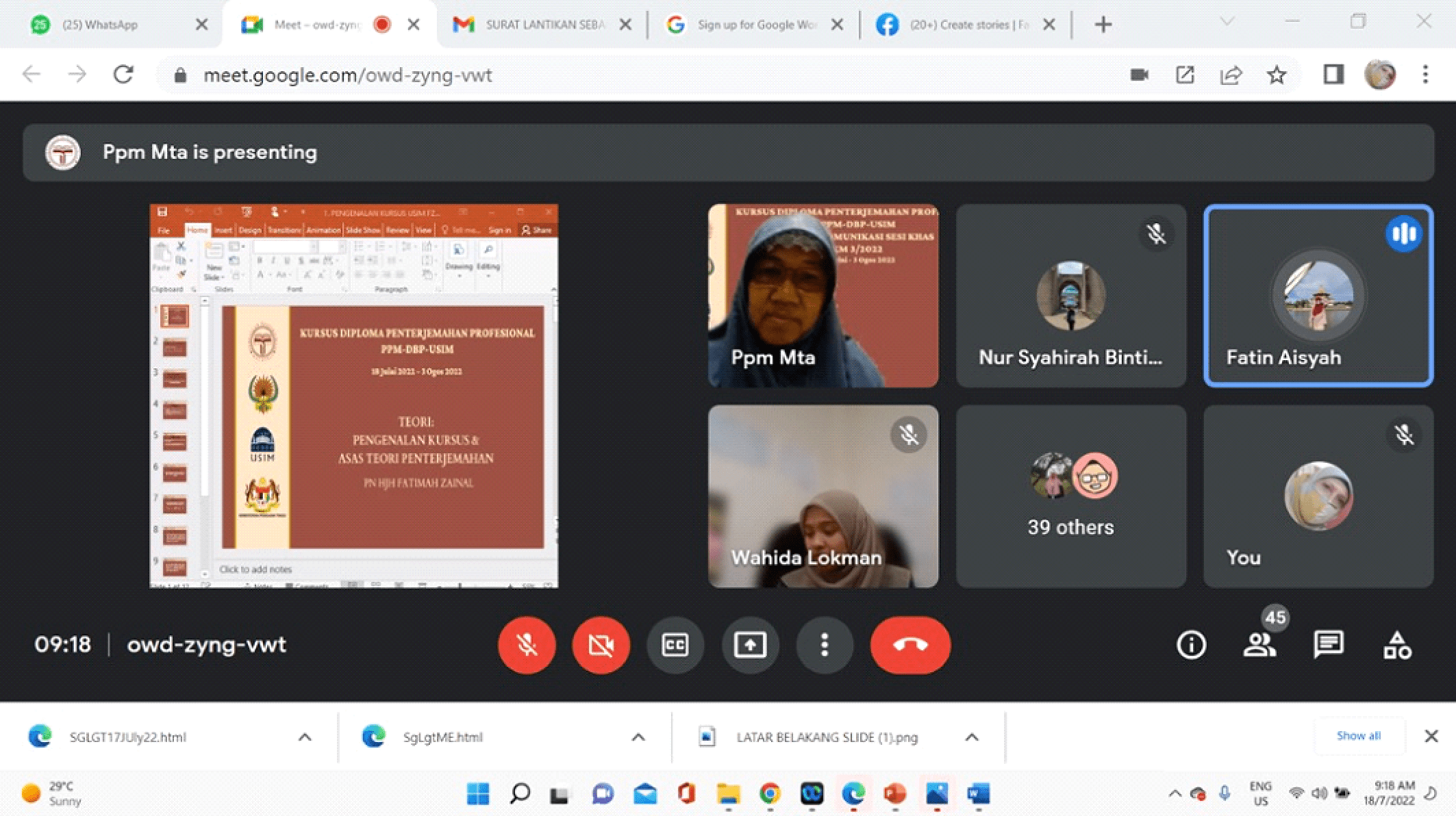Open the meeting details info icon
Image resolution: width=1456 pixels, height=816 pixels.
click(x=1191, y=645)
